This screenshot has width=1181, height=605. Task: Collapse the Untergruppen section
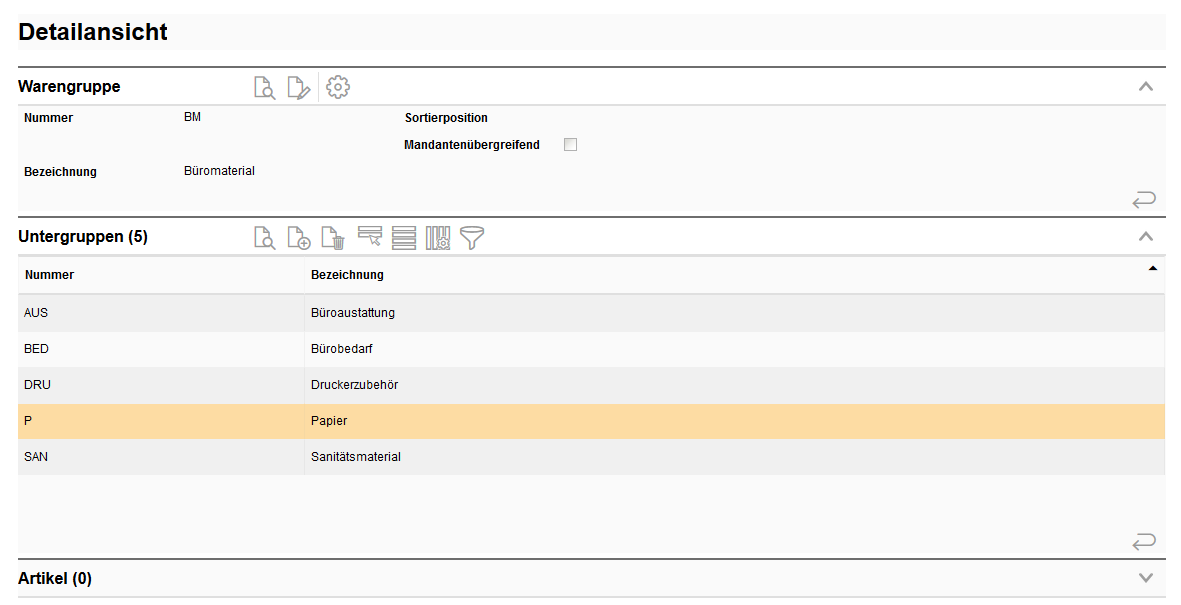1146,237
